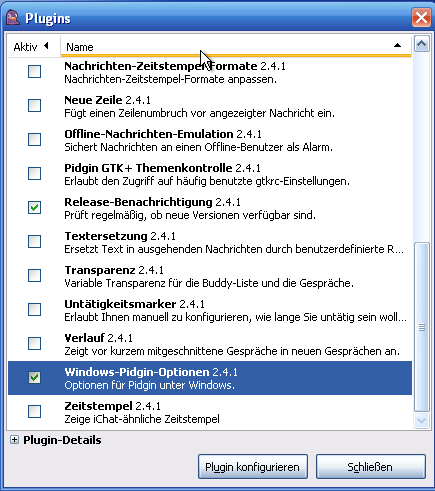The height and width of the screenshot is (491, 435).
Task: Click the arrow beside the Aktiv column
Action: tap(46, 46)
